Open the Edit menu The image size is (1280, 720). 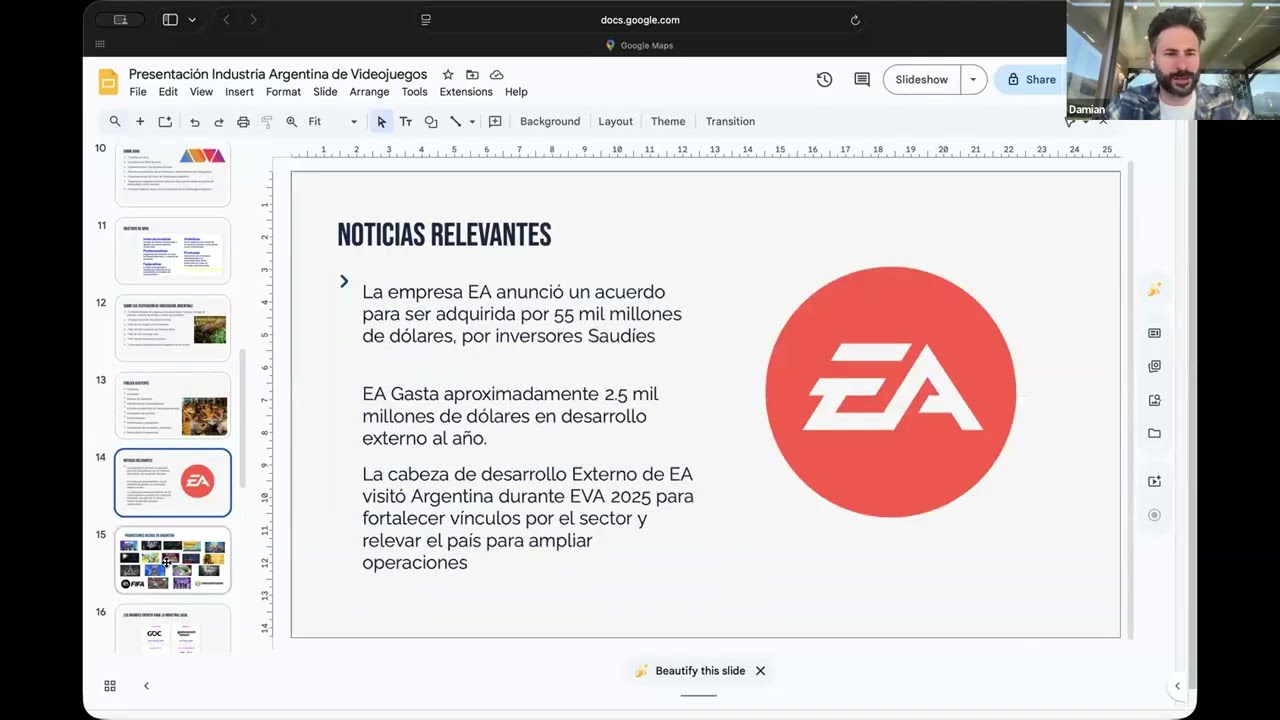click(x=168, y=92)
